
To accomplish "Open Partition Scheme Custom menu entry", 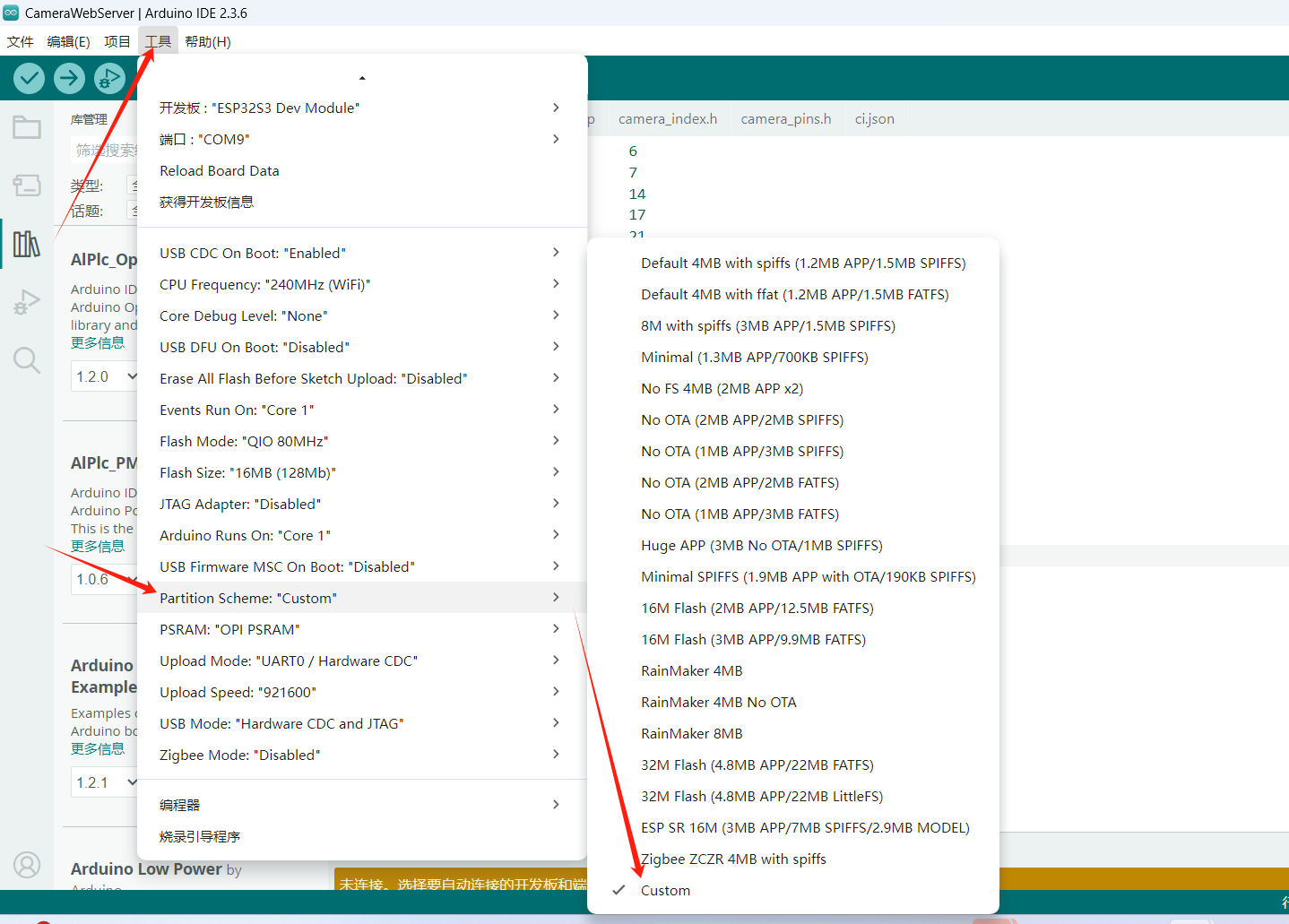I will click(362, 598).
